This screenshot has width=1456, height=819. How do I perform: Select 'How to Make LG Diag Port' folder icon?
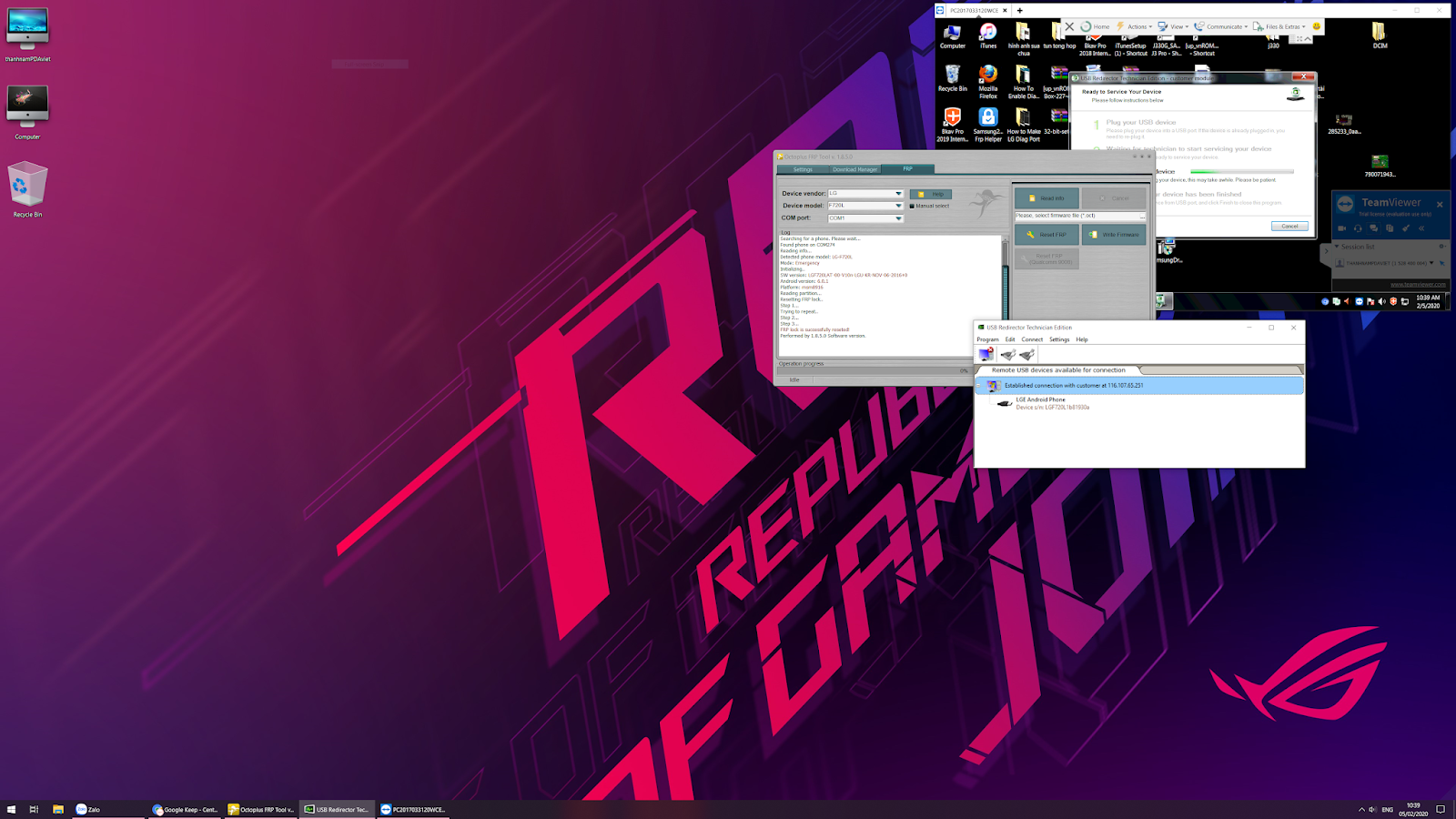click(1024, 125)
